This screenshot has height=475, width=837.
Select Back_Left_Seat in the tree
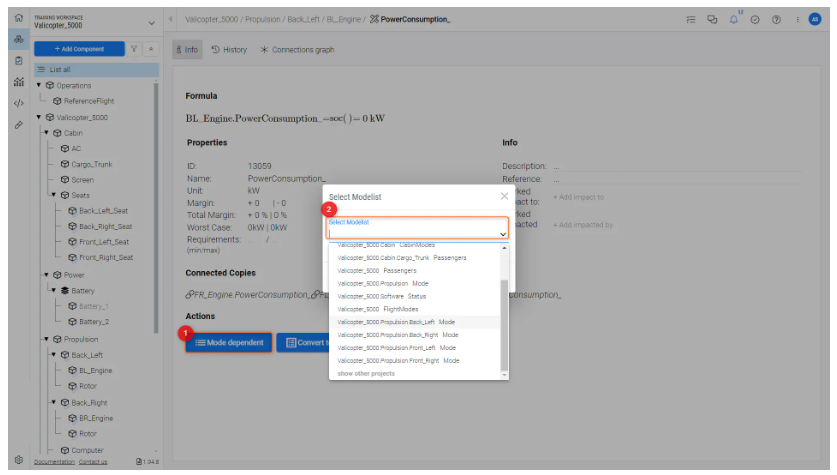[104, 211]
